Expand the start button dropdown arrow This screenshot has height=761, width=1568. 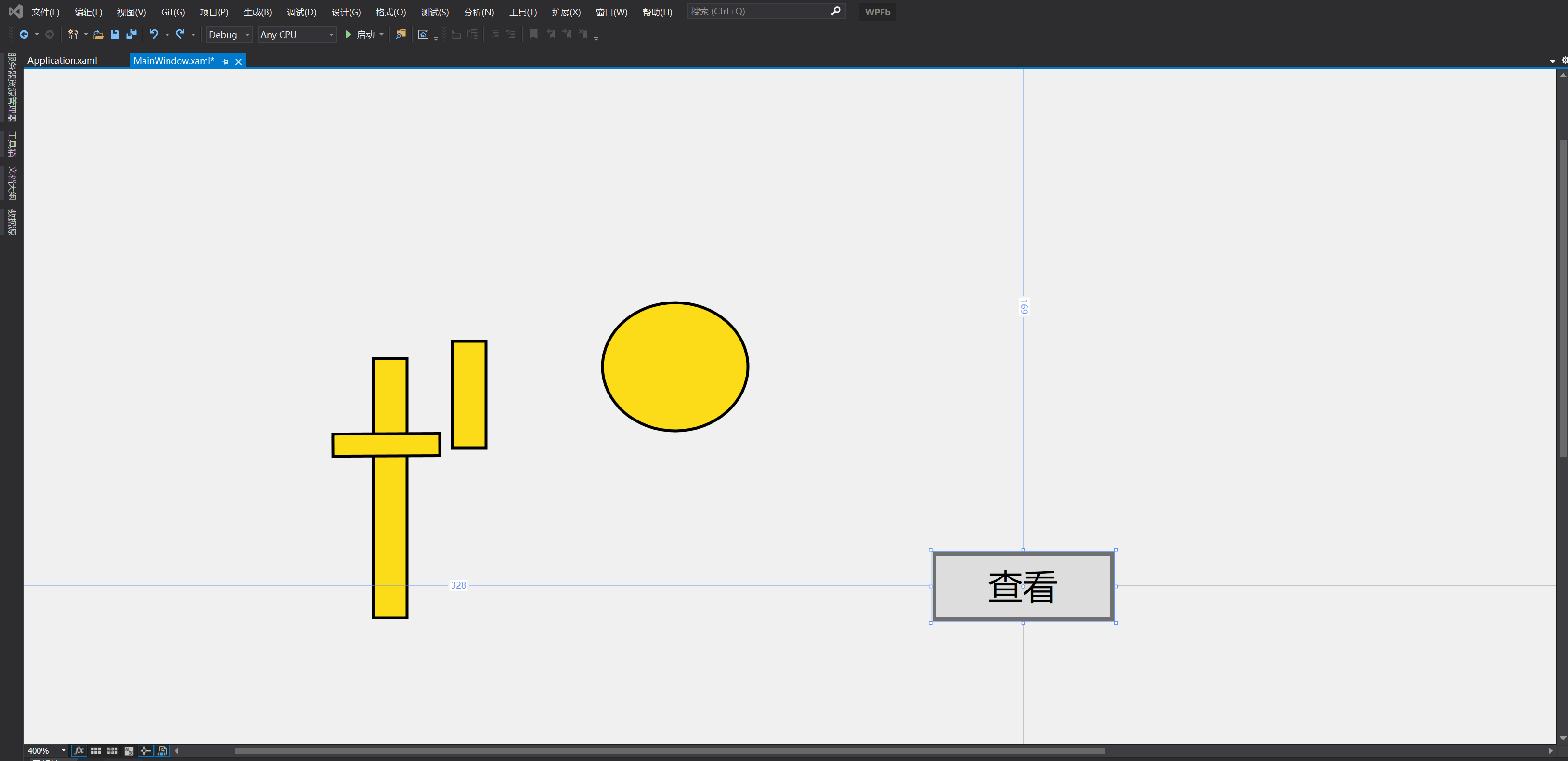382,35
